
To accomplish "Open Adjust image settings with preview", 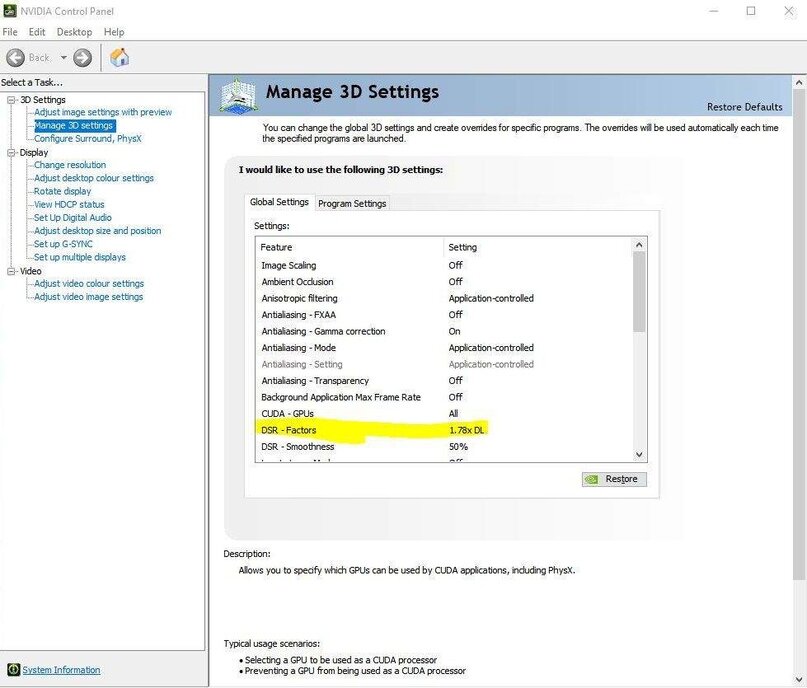I will (x=103, y=112).
